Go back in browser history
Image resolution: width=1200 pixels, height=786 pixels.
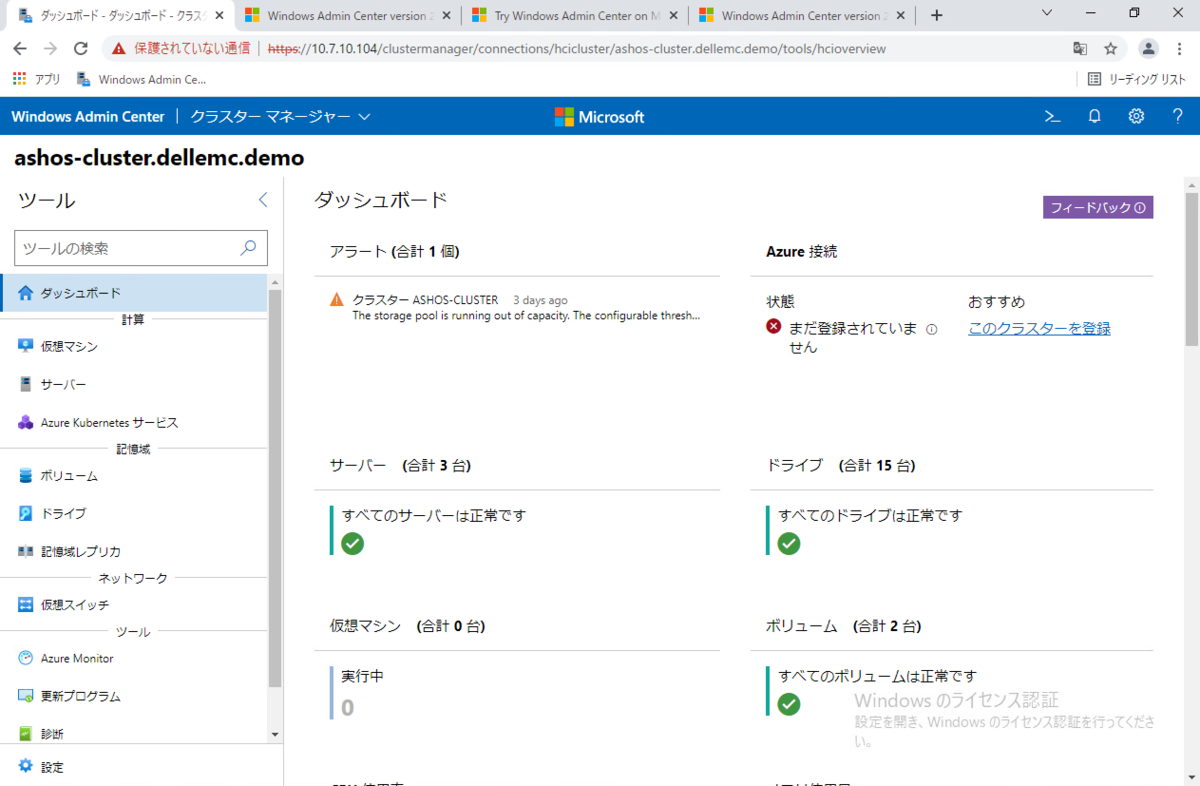pyautogui.click(x=20, y=48)
